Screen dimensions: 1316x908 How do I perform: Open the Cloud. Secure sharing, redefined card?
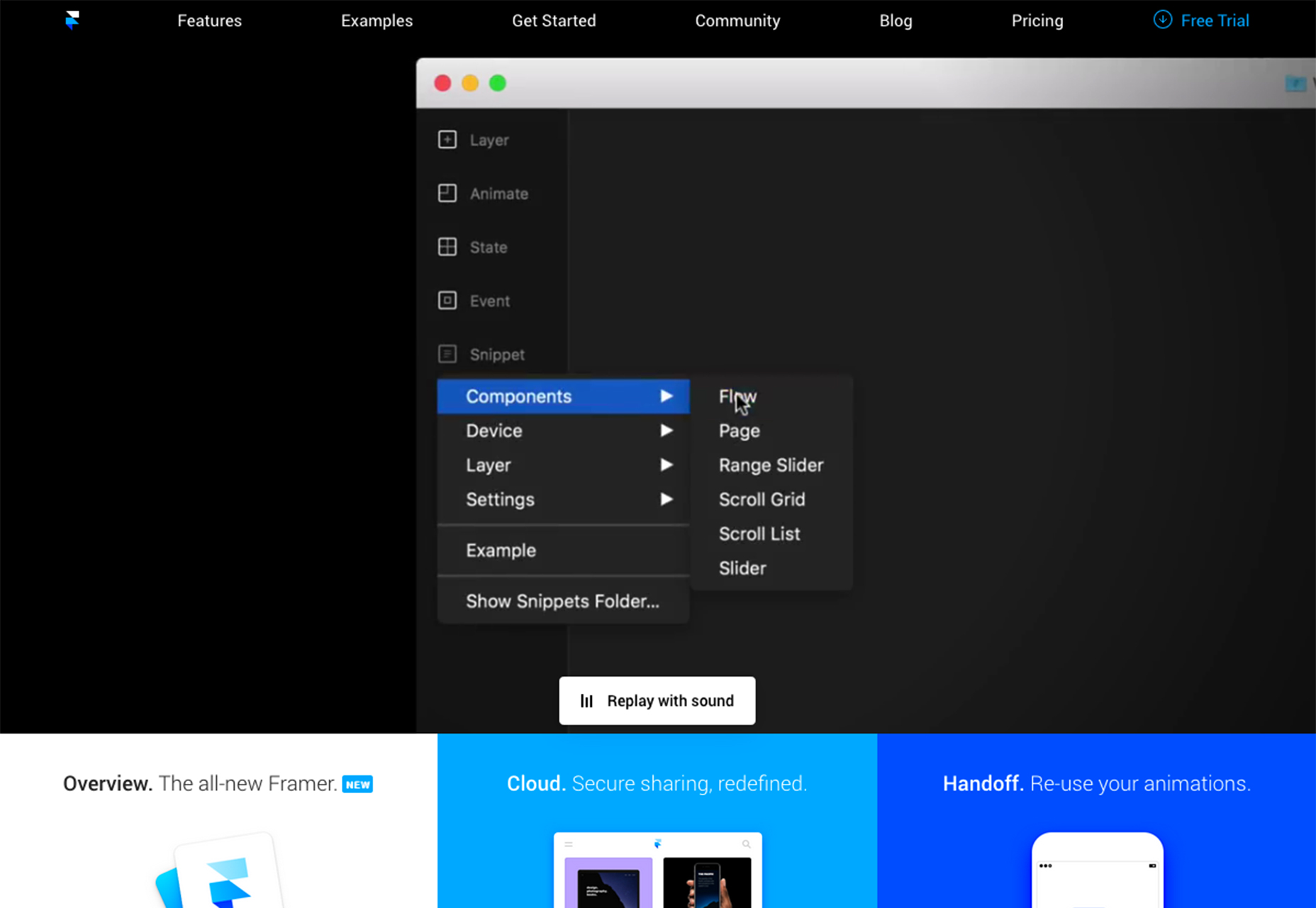657,821
